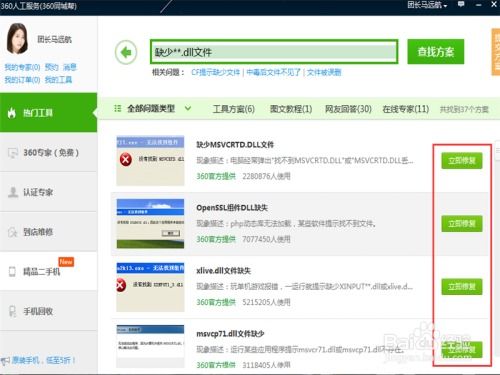Open thumbnail of OpenSSL组件DLL缺失 result
500x375 pixels.
pyautogui.click(x=150, y=223)
